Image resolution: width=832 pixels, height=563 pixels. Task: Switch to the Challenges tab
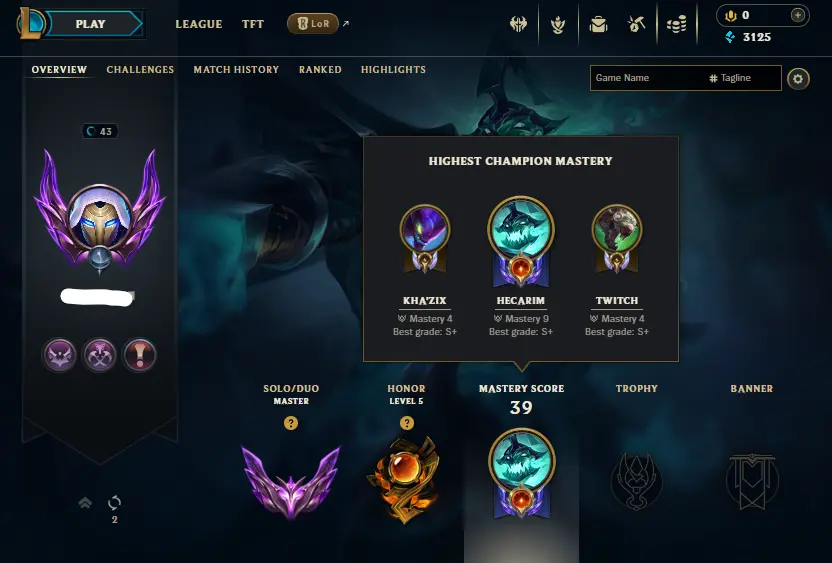[x=140, y=70]
